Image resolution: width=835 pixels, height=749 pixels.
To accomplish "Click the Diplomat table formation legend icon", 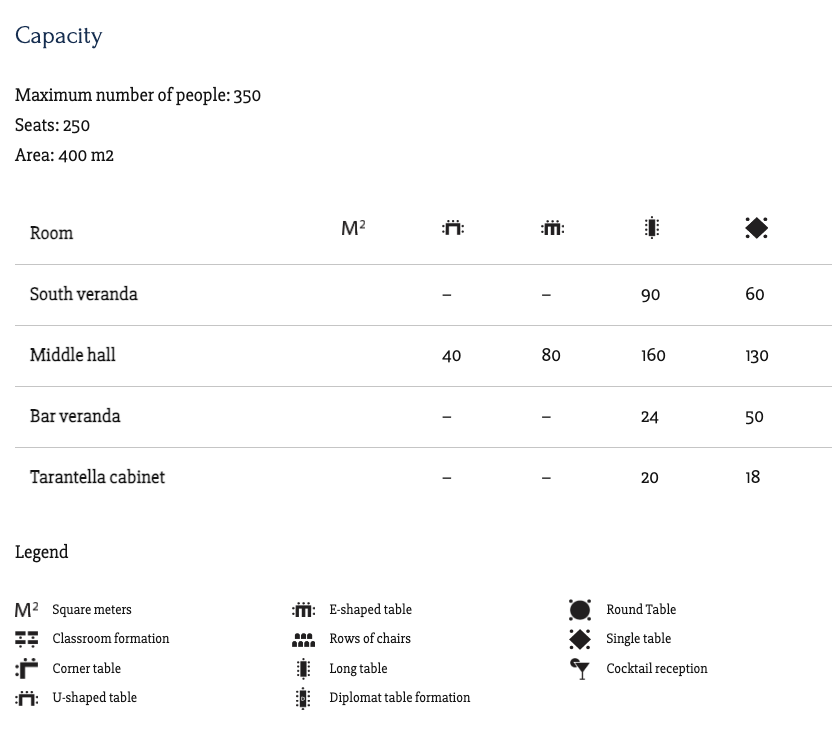I will [303, 698].
